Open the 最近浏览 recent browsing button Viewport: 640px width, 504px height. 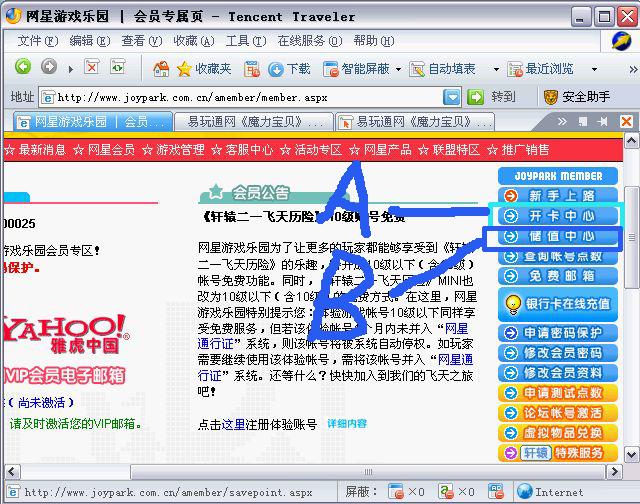coord(540,69)
